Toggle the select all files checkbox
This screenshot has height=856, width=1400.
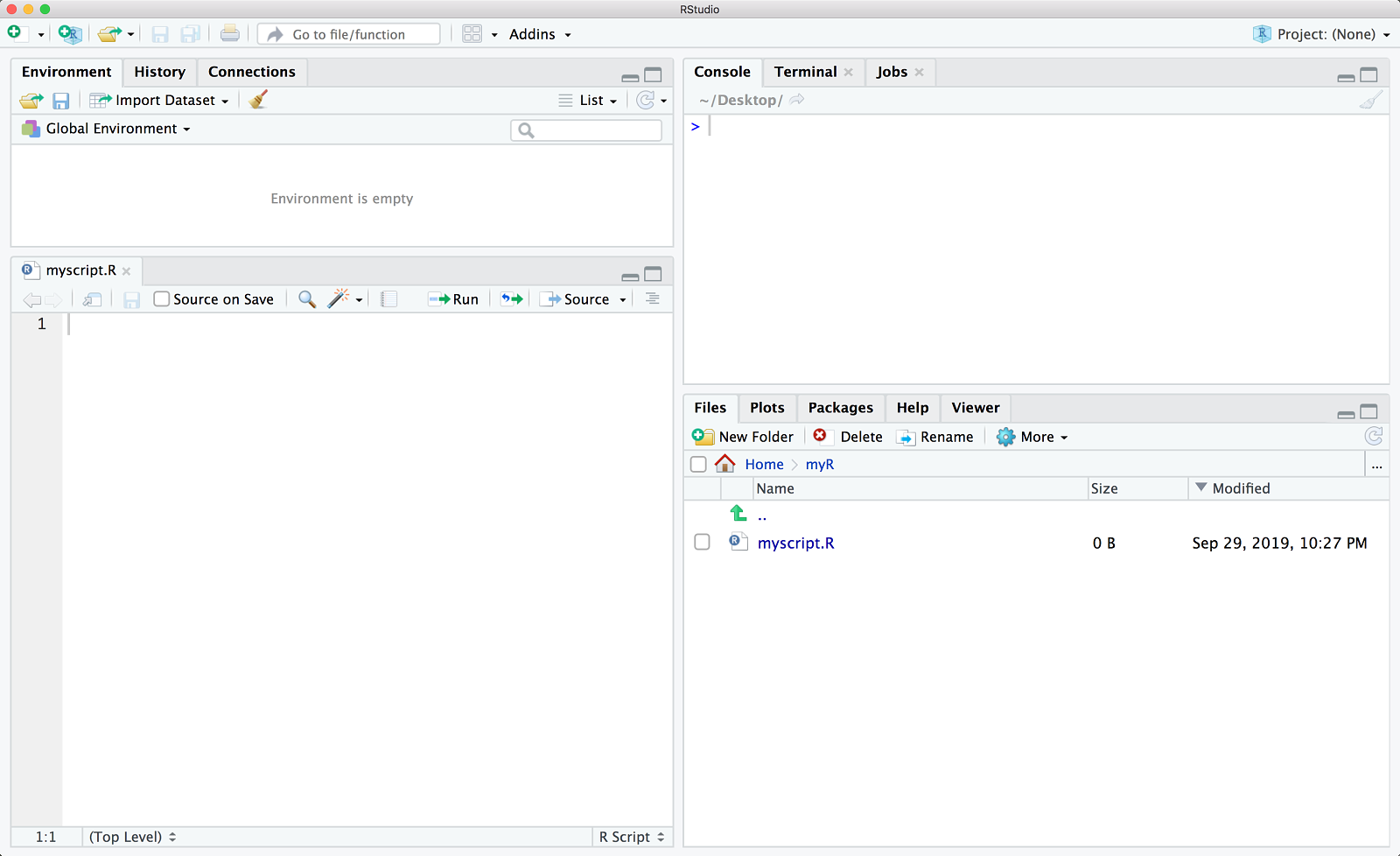tap(698, 465)
